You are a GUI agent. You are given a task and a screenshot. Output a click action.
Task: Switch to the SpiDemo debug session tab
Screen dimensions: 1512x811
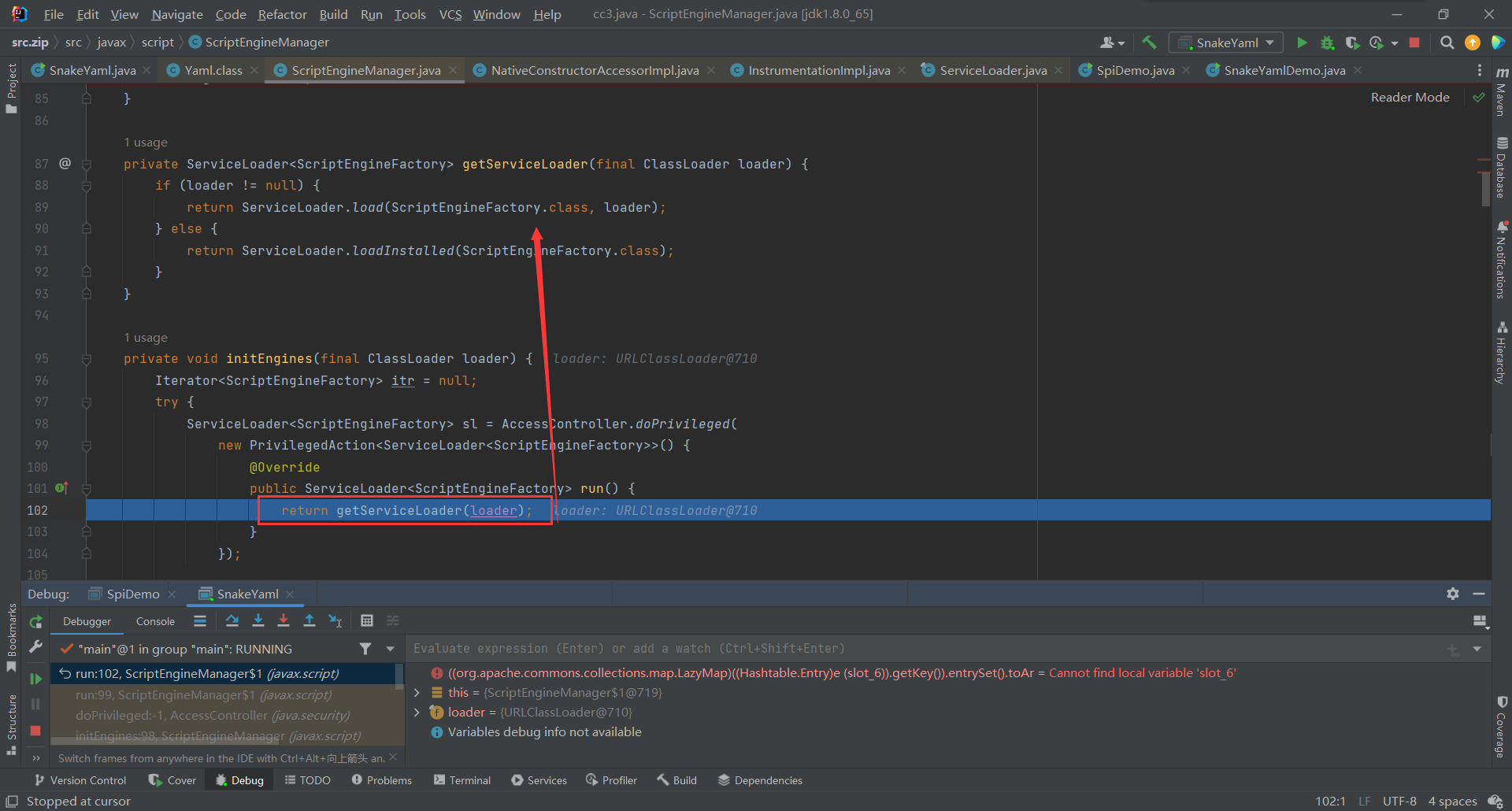tap(132, 594)
